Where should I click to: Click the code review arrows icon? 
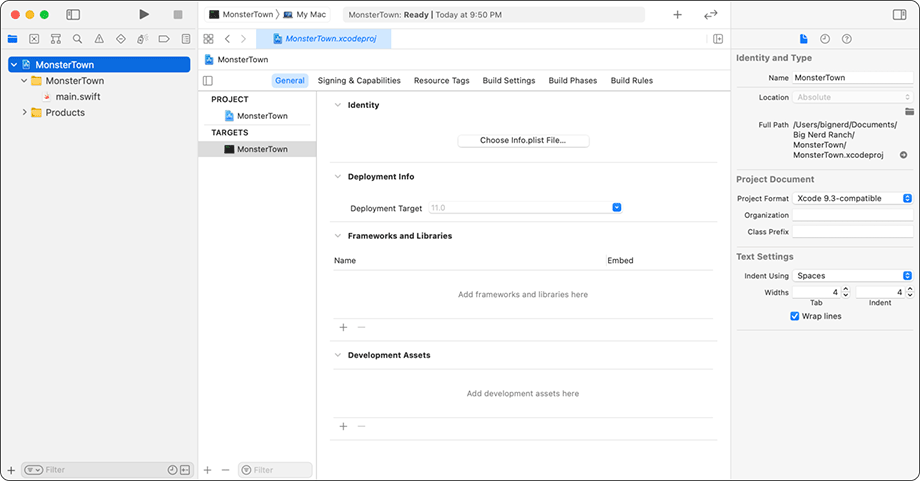711,15
